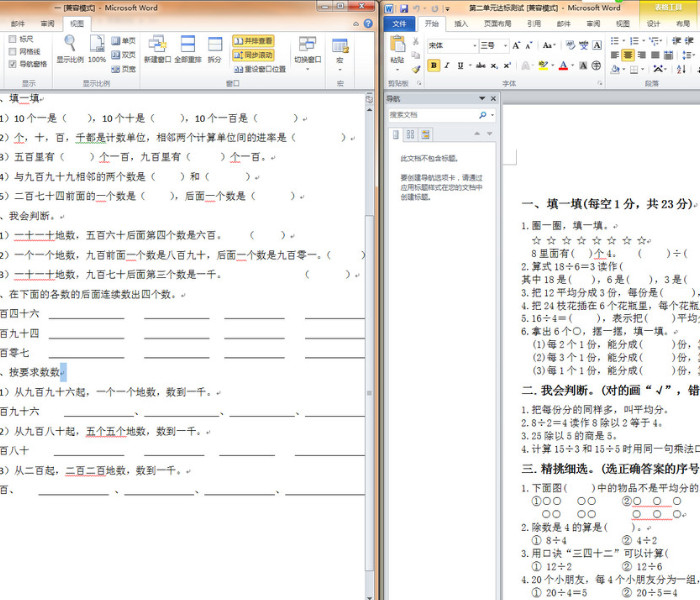Click Align Right icon
The image size is (700, 600).
642,55
